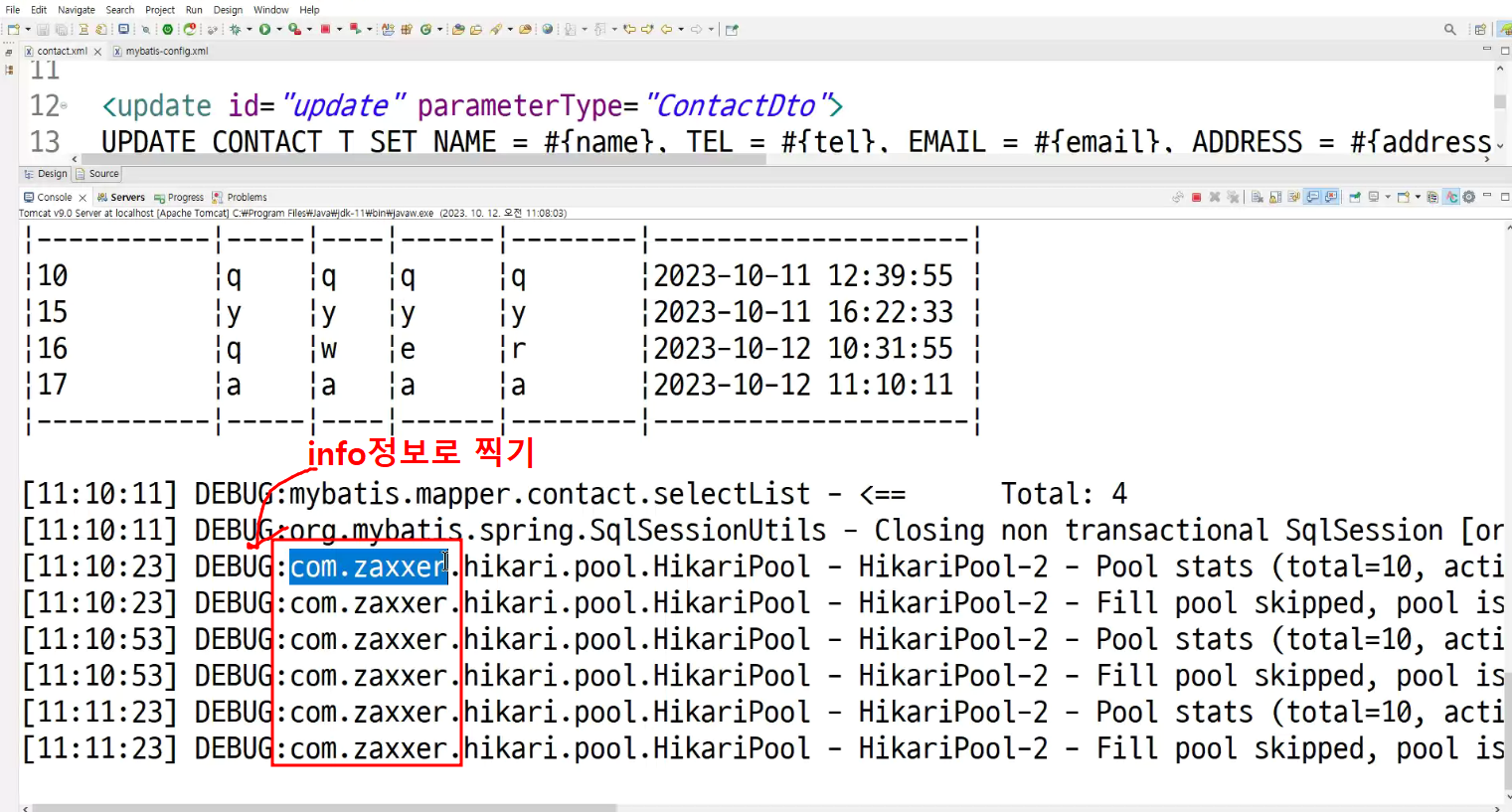This screenshot has width=1512, height=812.
Task: Click the 2023-10-12 11:10:11 table cell
Action: click(x=803, y=385)
